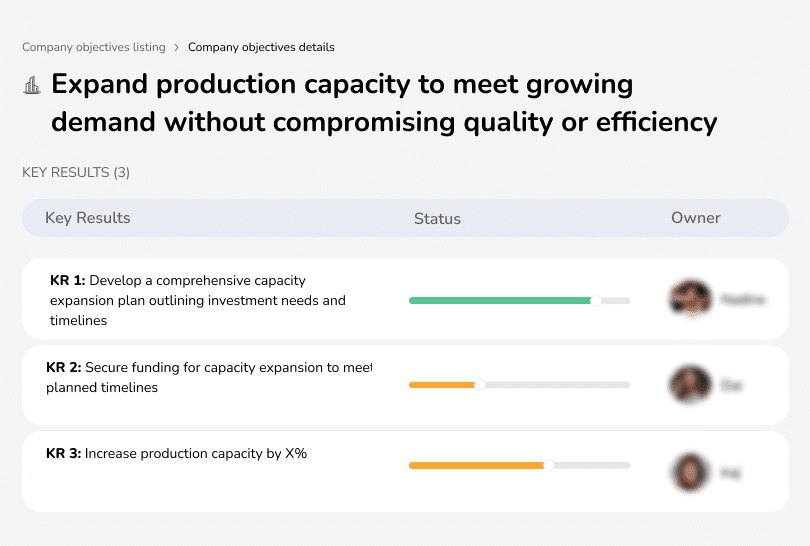Click the KR 1 green progress slider handle
The width and height of the screenshot is (810, 546).
[596, 300]
